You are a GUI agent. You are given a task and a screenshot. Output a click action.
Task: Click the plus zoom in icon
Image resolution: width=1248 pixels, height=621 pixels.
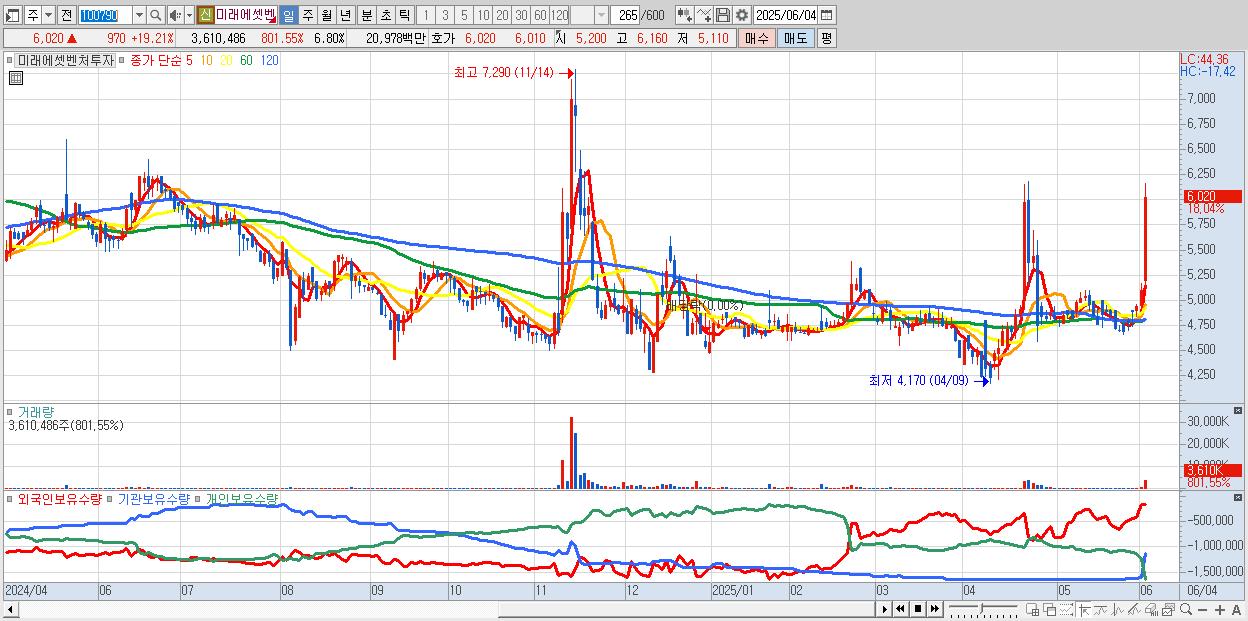click(1219, 610)
